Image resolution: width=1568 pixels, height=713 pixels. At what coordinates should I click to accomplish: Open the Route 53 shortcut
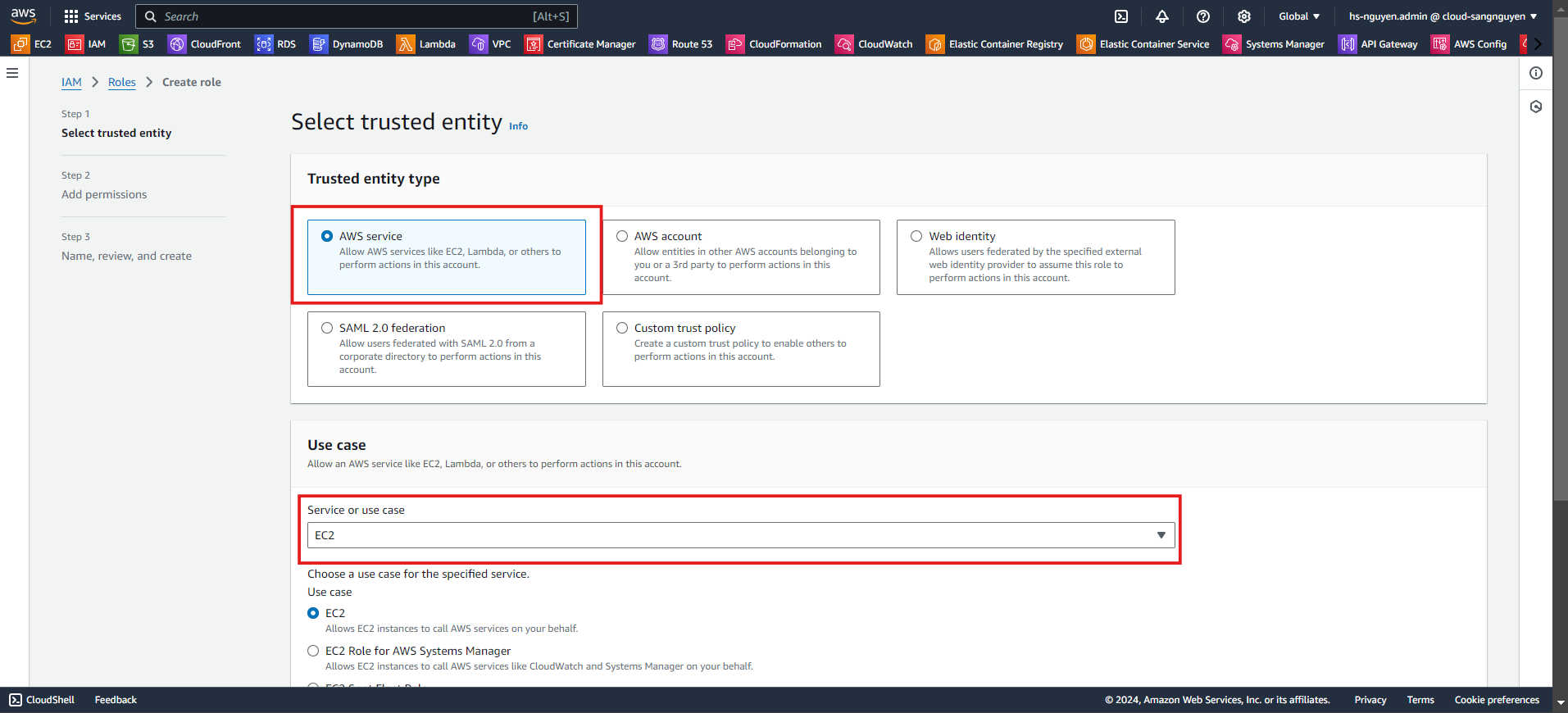(680, 44)
